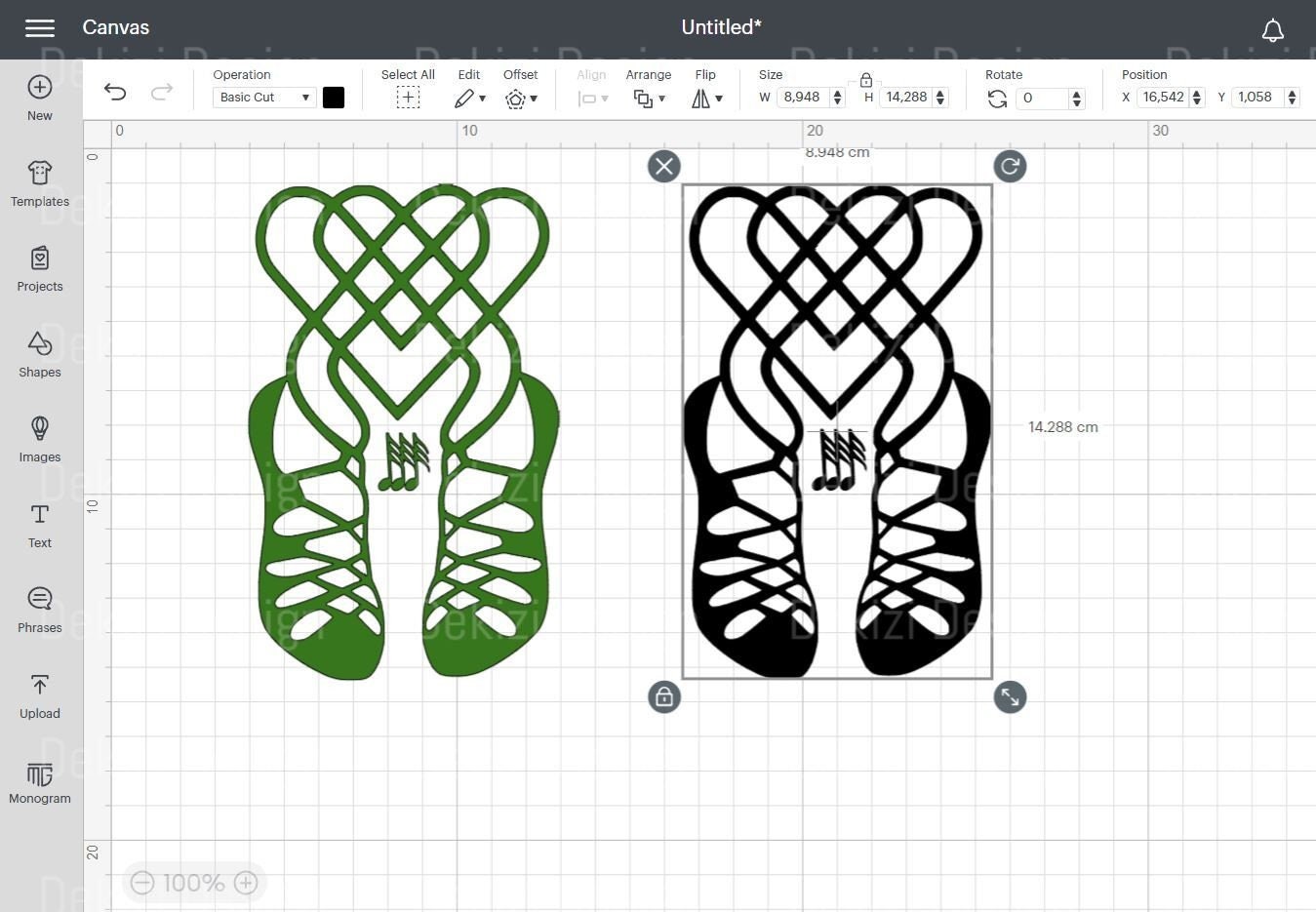The image size is (1316, 912).
Task: Select the green shoe design image
Action: [404, 431]
